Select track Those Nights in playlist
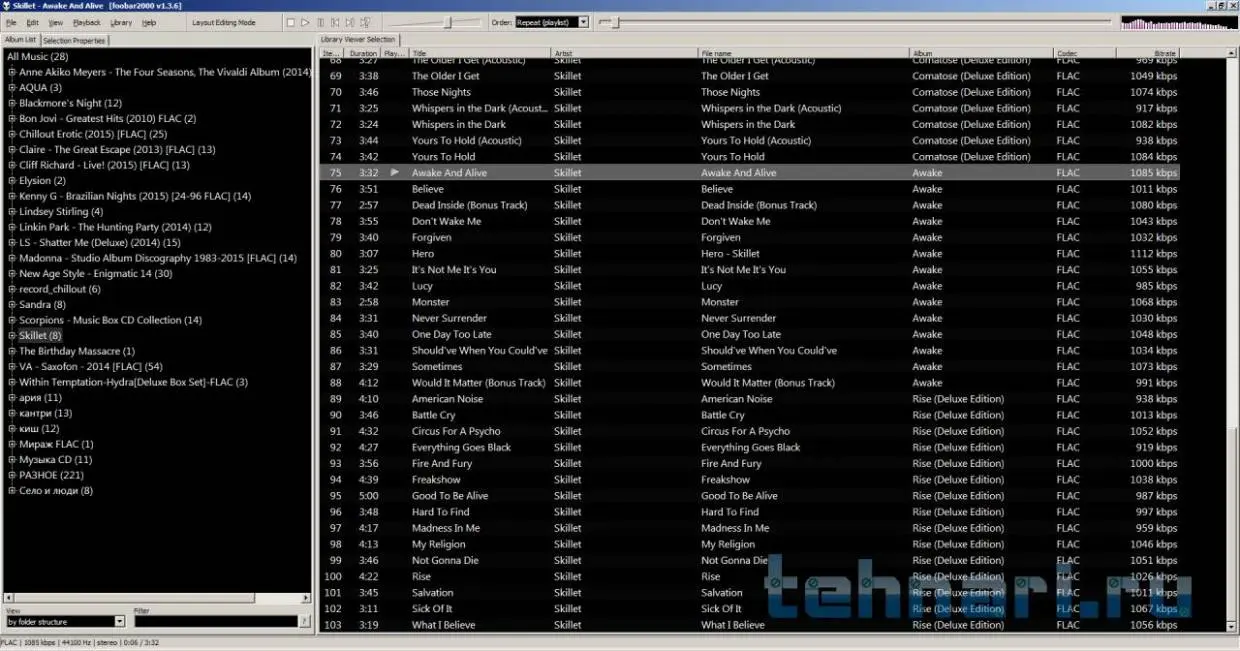The width and height of the screenshot is (1240, 651). [x=750, y=92]
